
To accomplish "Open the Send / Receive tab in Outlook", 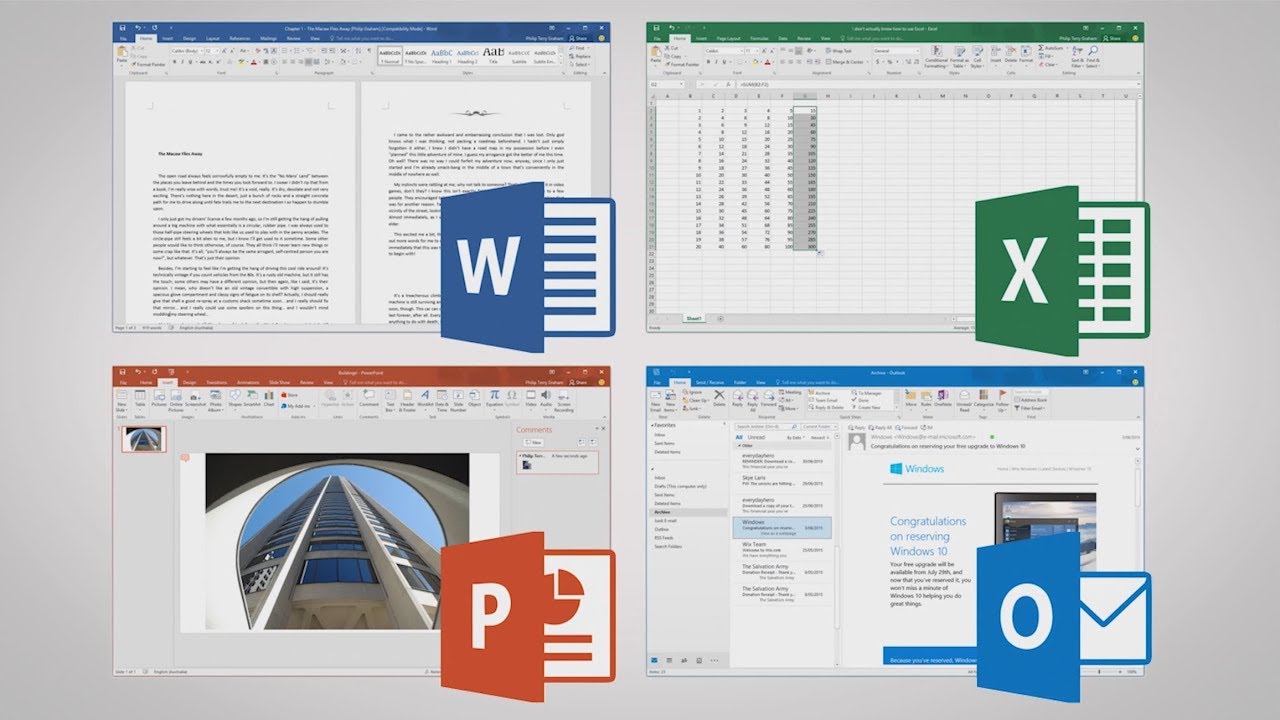I will (710, 383).
